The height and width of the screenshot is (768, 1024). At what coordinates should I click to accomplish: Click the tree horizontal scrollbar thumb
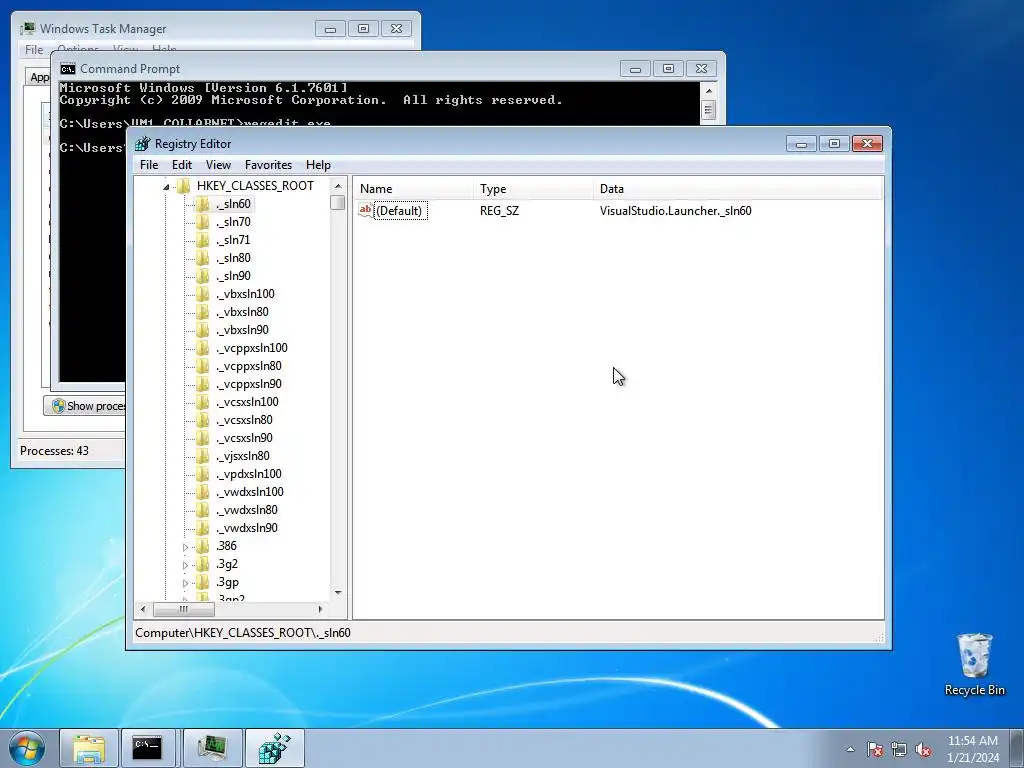(184, 609)
